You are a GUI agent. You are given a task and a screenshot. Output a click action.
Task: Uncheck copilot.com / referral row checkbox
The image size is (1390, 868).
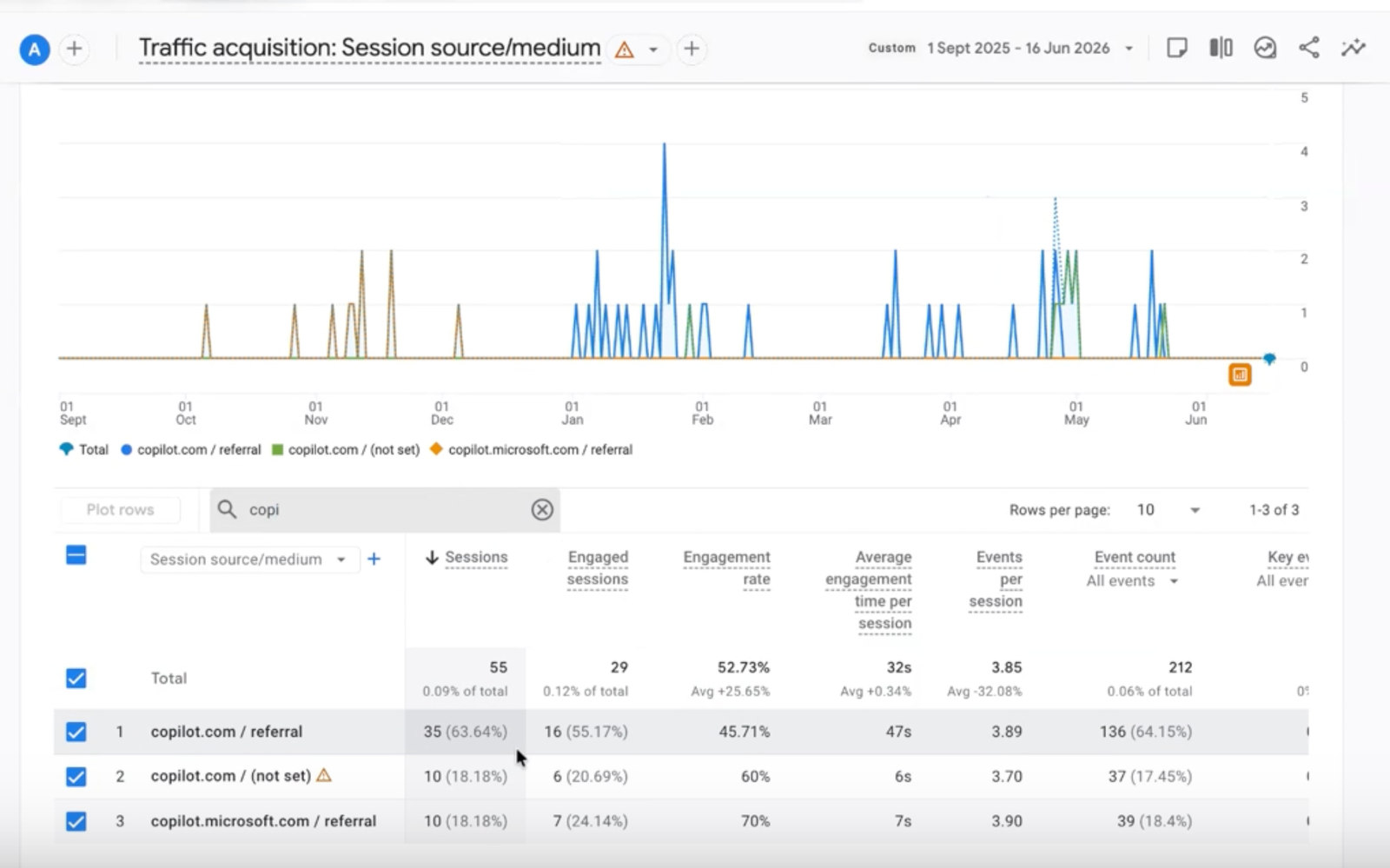76,732
